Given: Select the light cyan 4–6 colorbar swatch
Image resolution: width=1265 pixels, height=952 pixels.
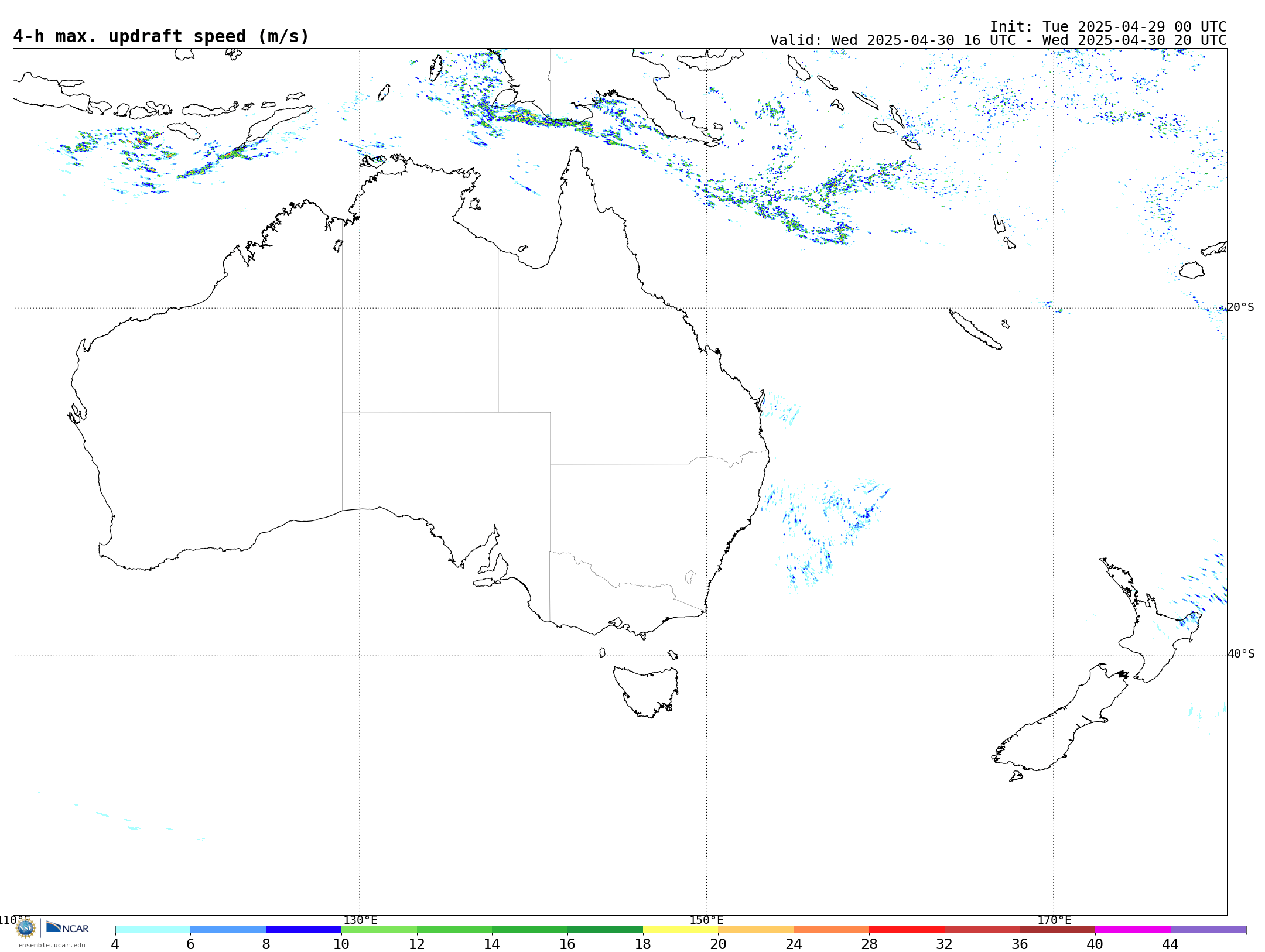Looking at the screenshot, I should (x=153, y=929).
